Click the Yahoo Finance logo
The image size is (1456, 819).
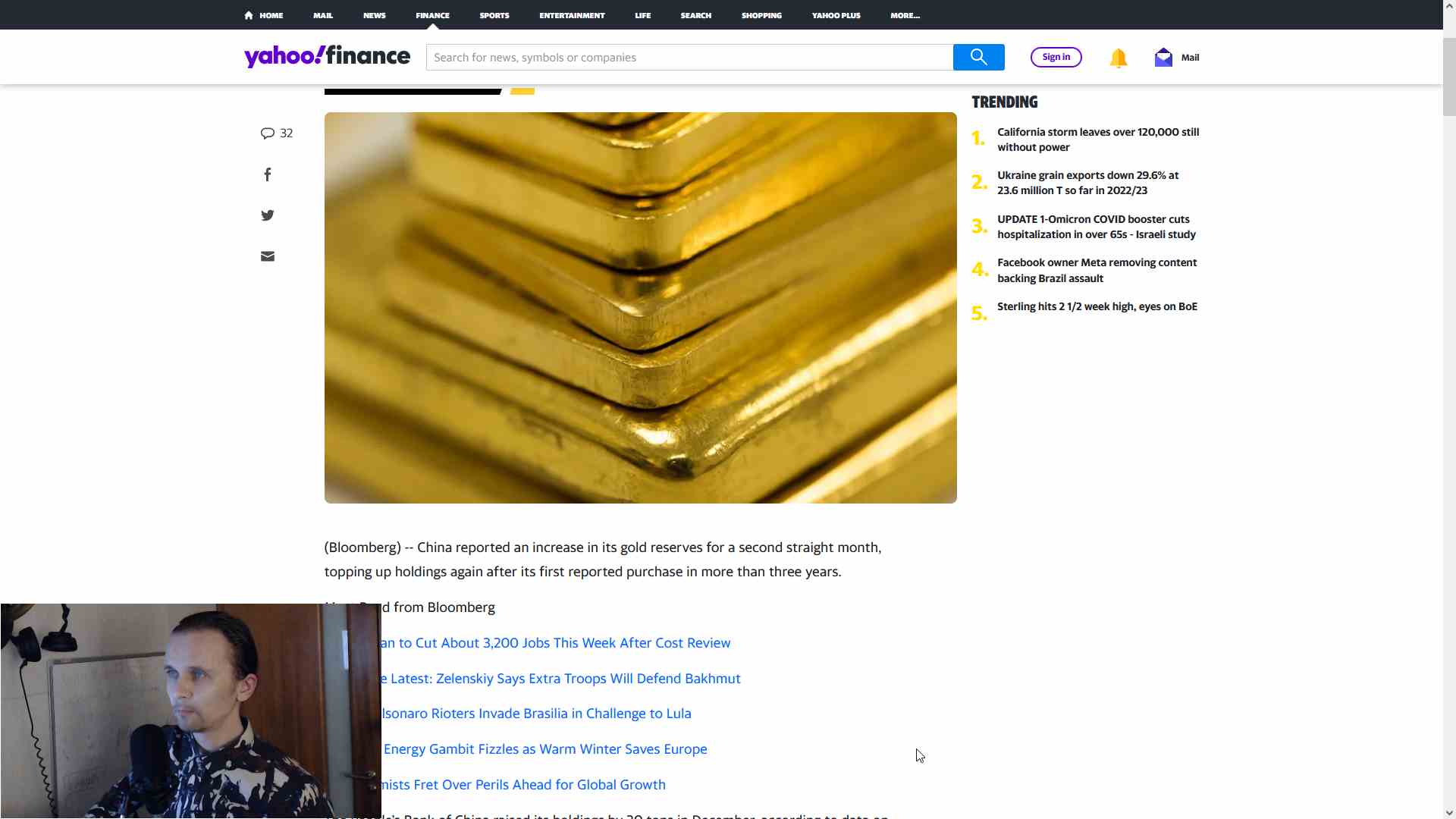(327, 57)
